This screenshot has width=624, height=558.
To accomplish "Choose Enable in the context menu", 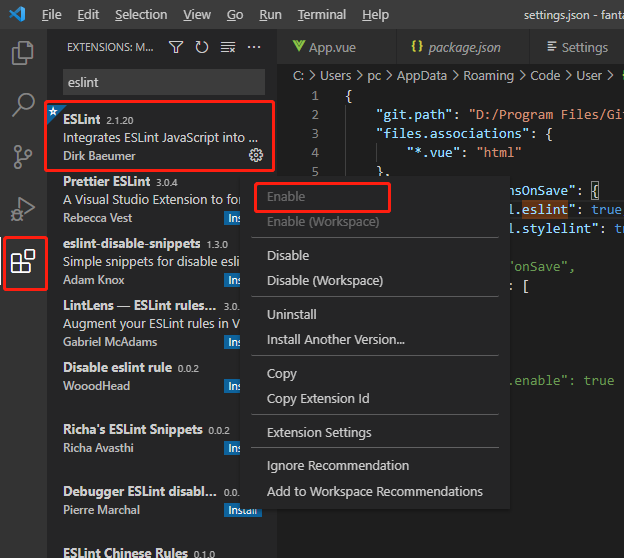I will click(374, 197).
